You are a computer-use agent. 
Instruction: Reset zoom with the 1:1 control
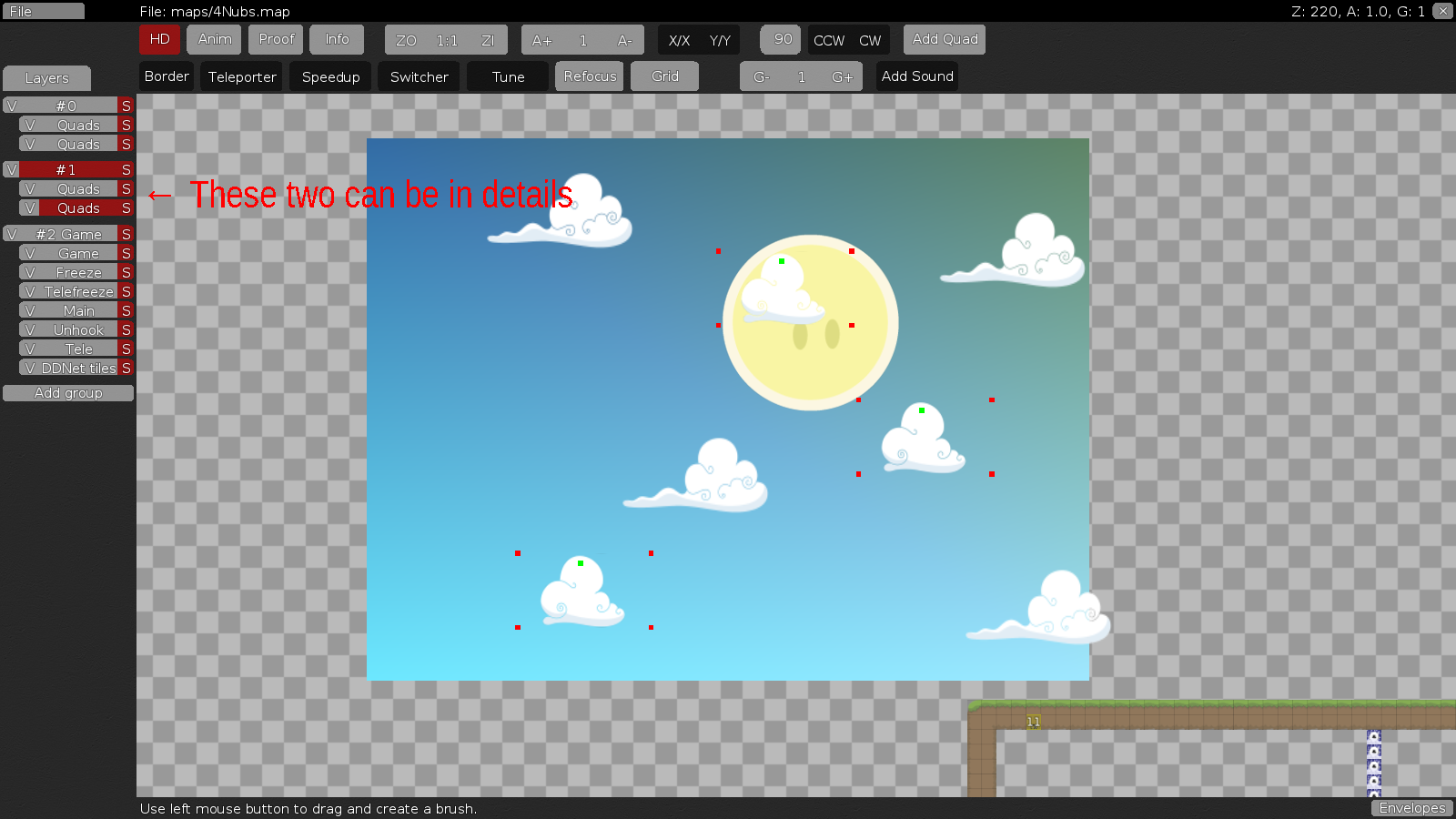(447, 40)
